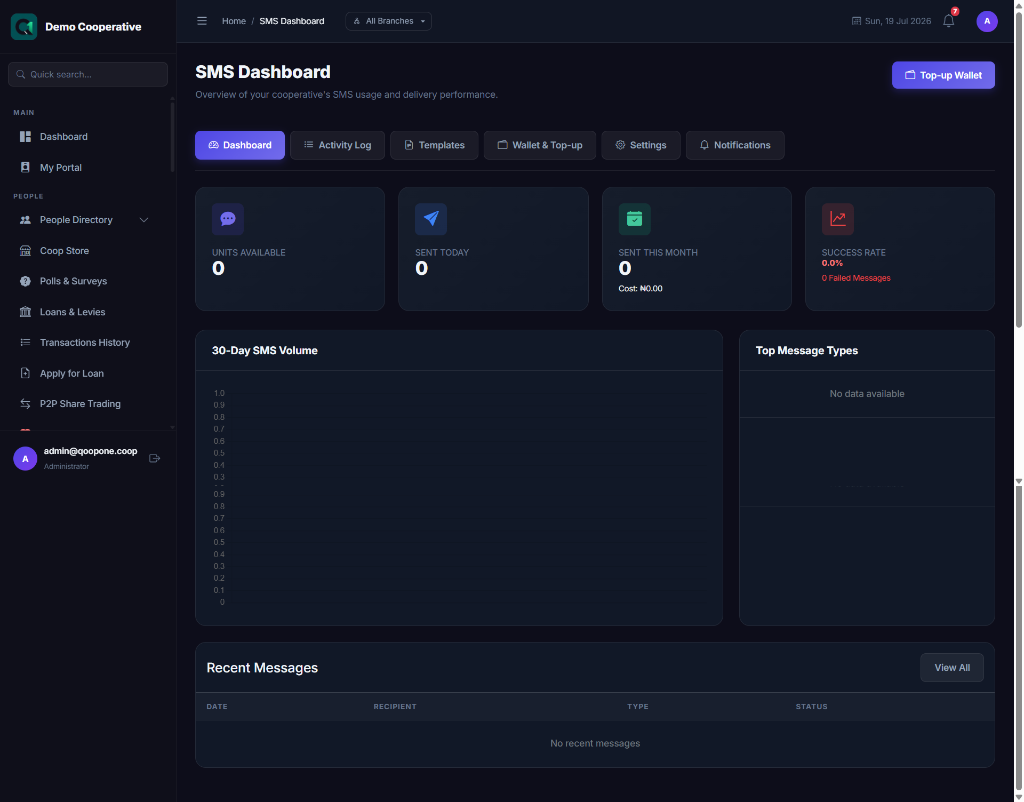
Task: Open the Wallet & Top-up tab
Action: pyautogui.click(x=540, y=145)
